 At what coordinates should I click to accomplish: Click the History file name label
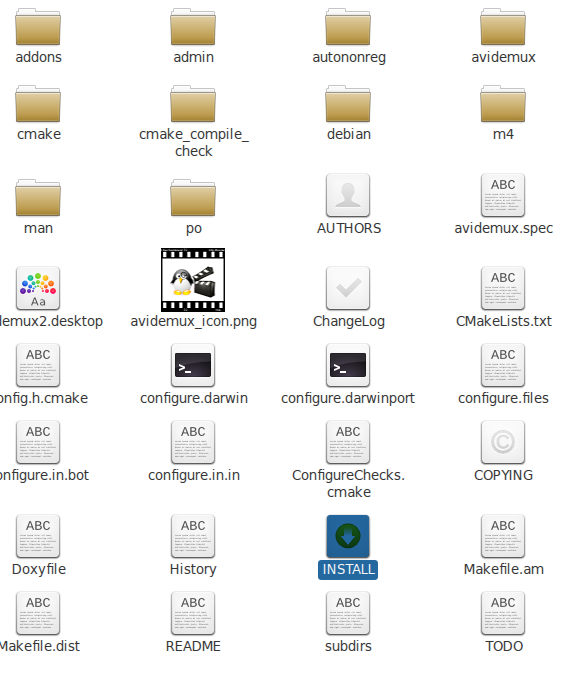193,569
